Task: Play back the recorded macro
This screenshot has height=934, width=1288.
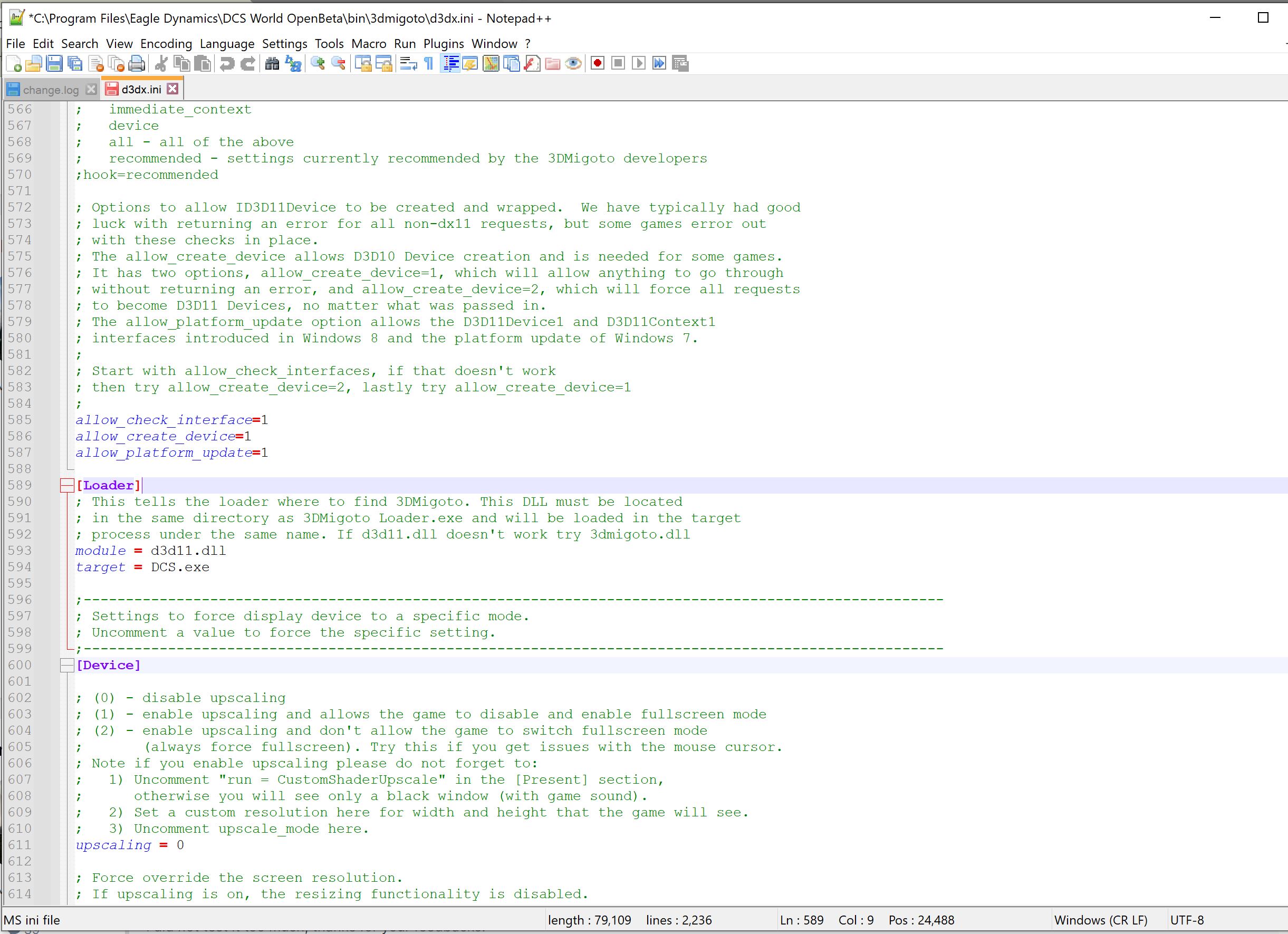Action: click(638, 64)
